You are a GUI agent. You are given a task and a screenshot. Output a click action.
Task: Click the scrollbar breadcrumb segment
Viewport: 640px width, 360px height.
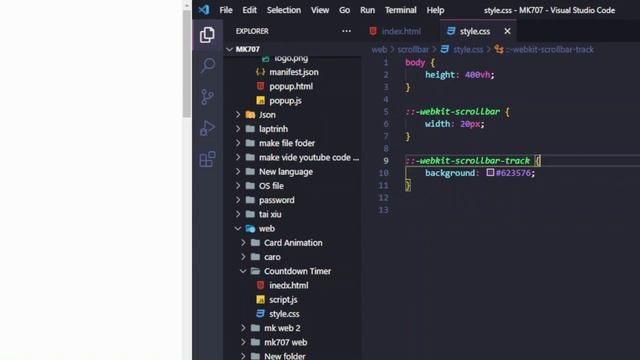click(413, 49)
